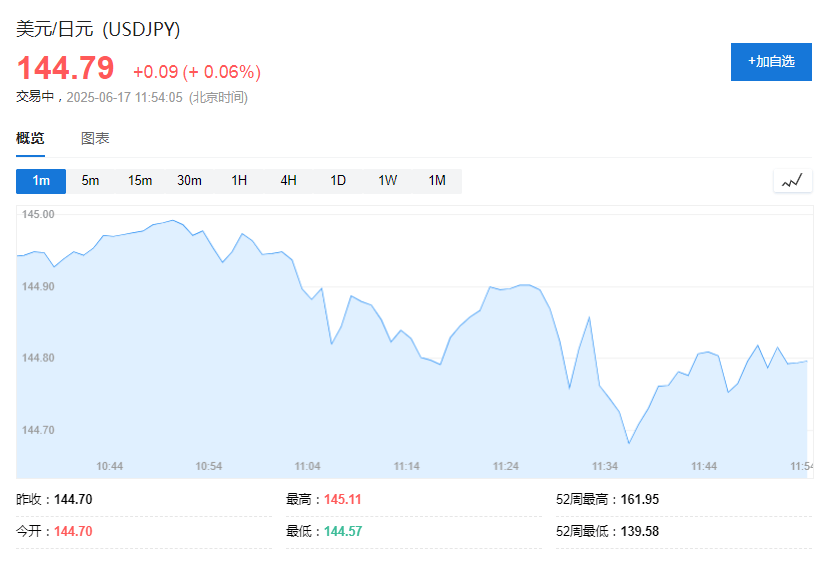Click the 11:04 time axis marker

coord(308,466)
